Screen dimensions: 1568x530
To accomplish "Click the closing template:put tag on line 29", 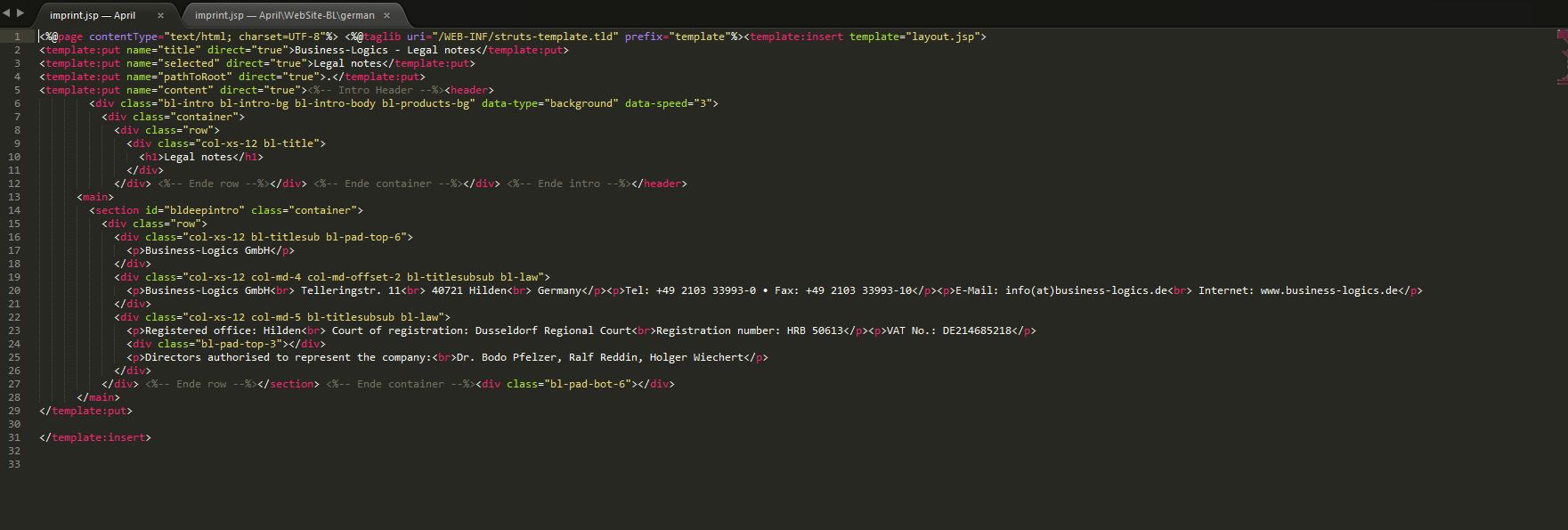I will [x=85, y=411].
